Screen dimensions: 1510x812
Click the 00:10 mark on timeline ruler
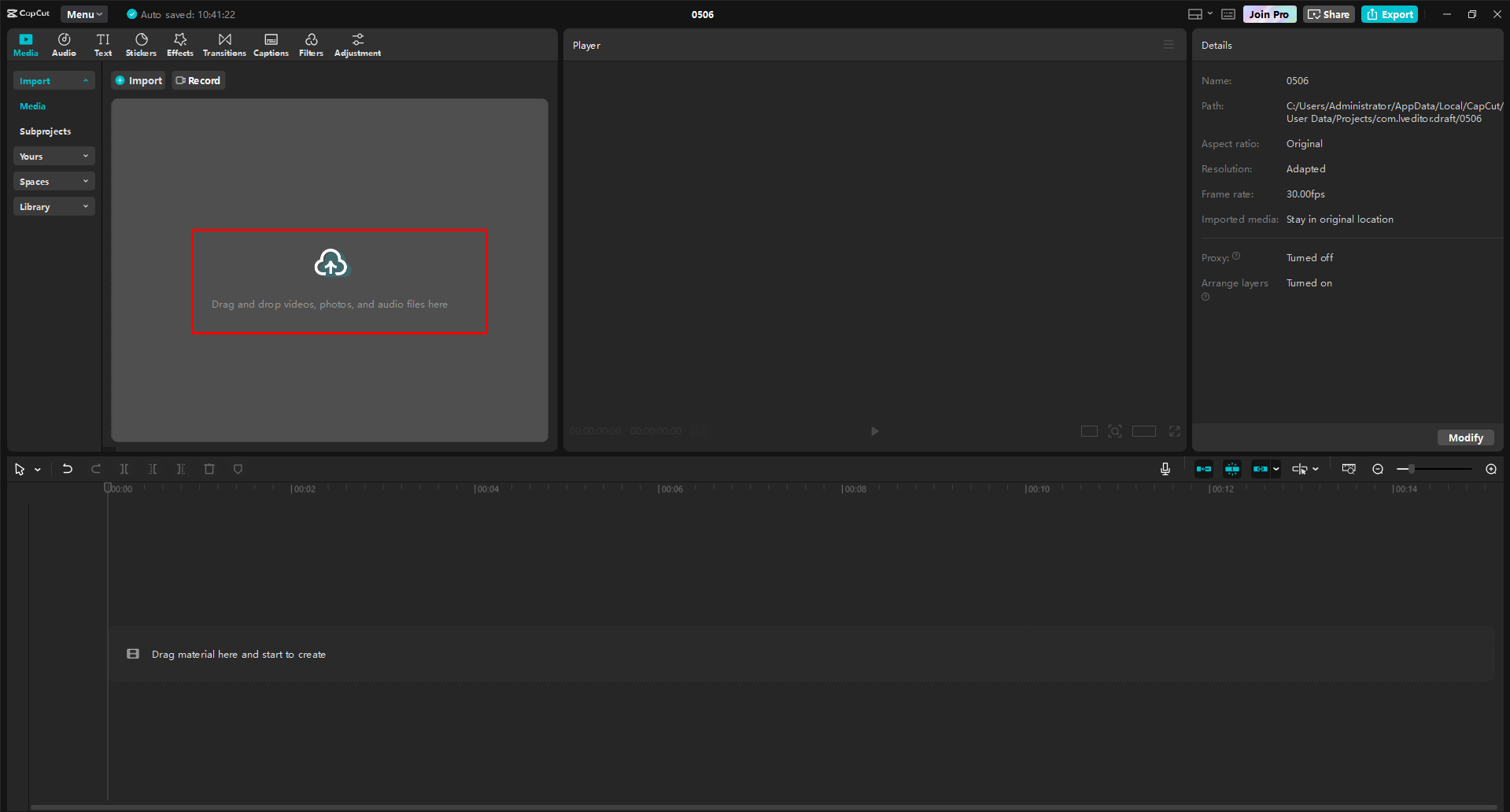pyautogui.click(x=1038, y=489)
